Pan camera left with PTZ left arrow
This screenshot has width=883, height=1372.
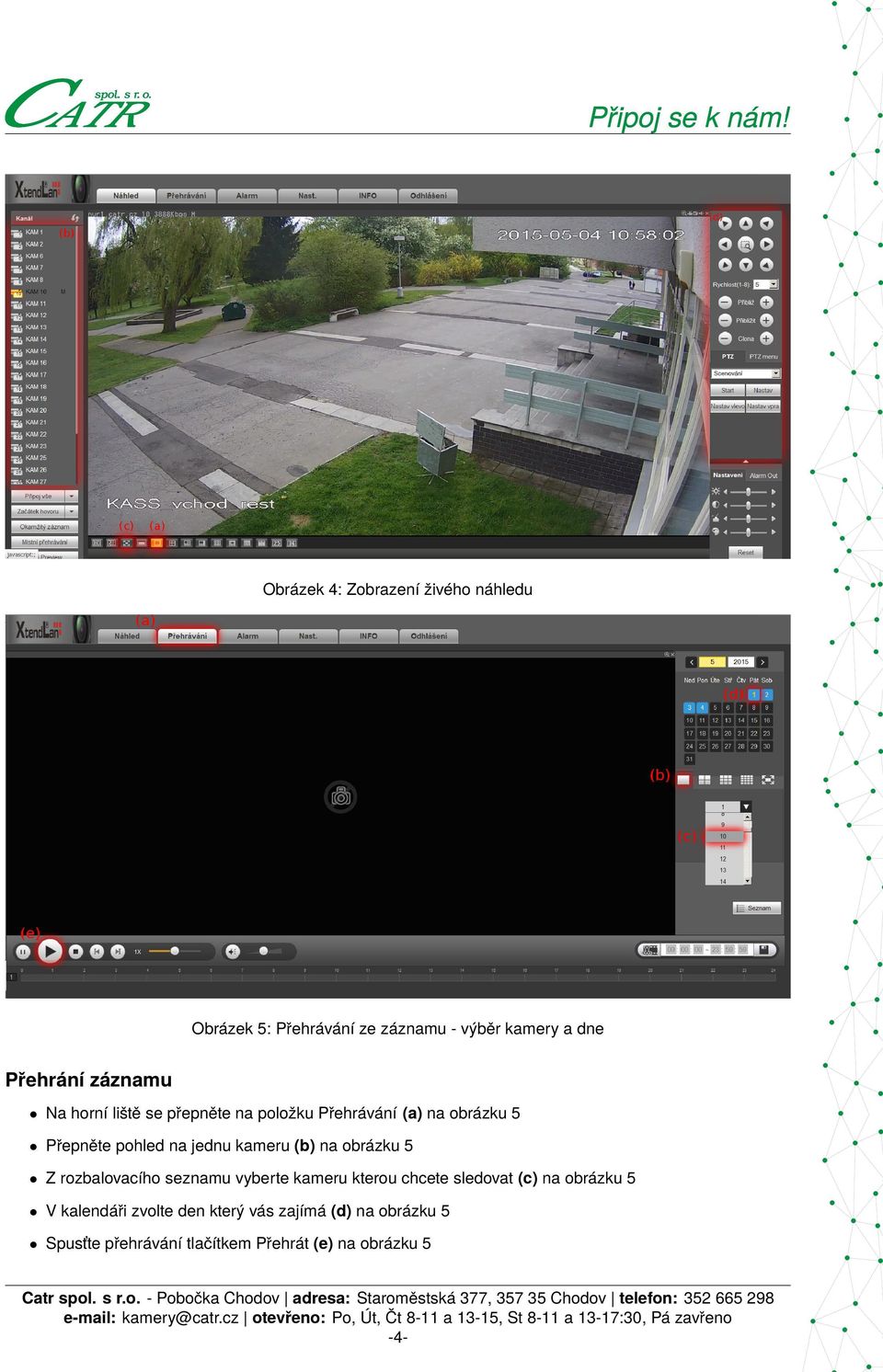pos(725,245)
